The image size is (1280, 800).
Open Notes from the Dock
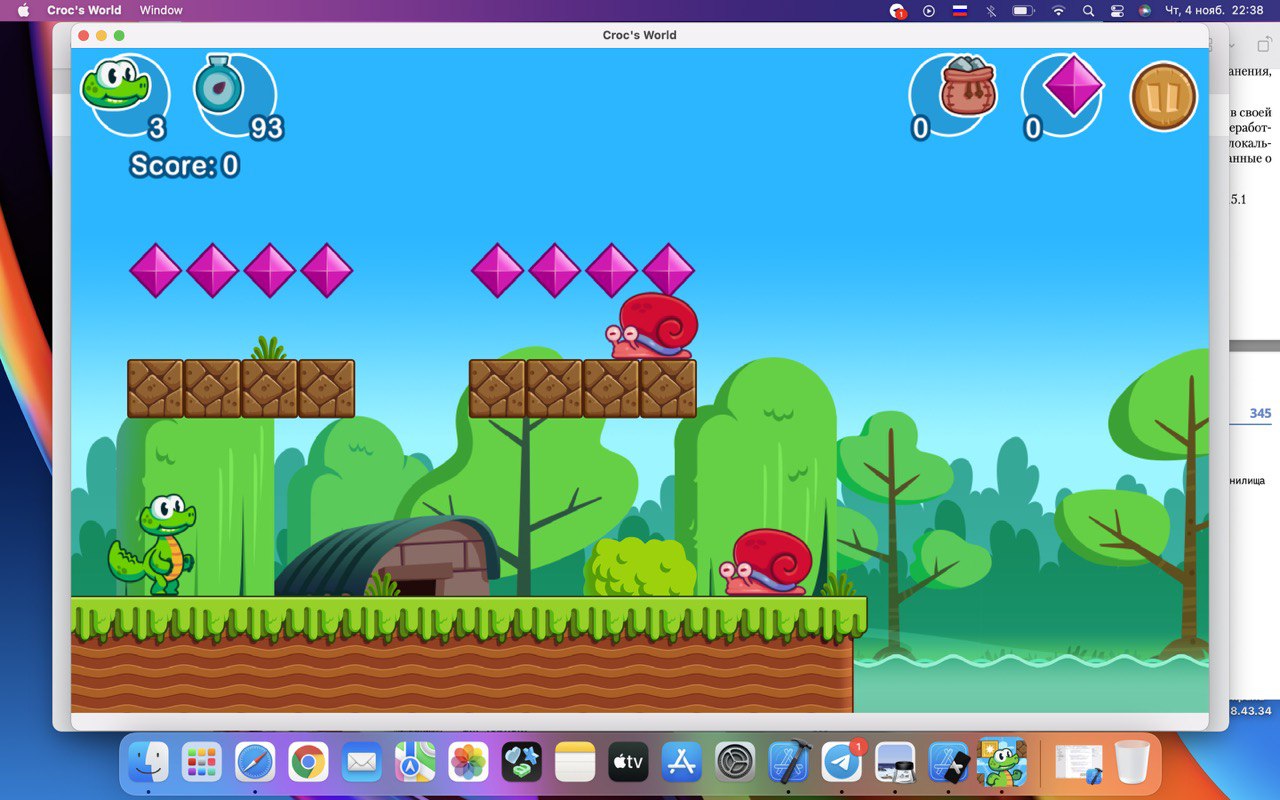575,763
